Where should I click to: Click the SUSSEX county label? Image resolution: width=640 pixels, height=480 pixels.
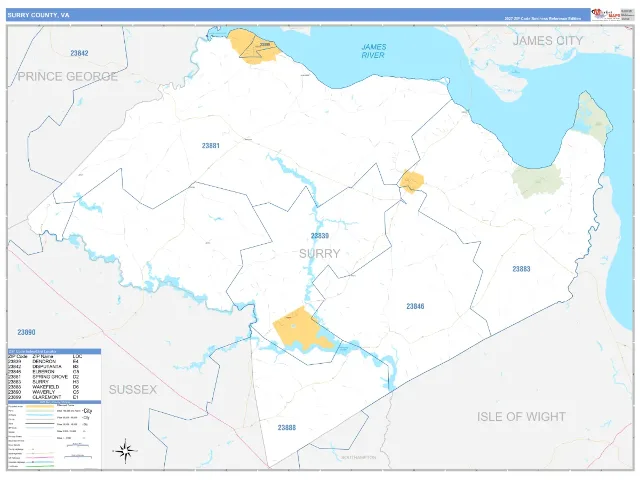click(x=133, y=390)
